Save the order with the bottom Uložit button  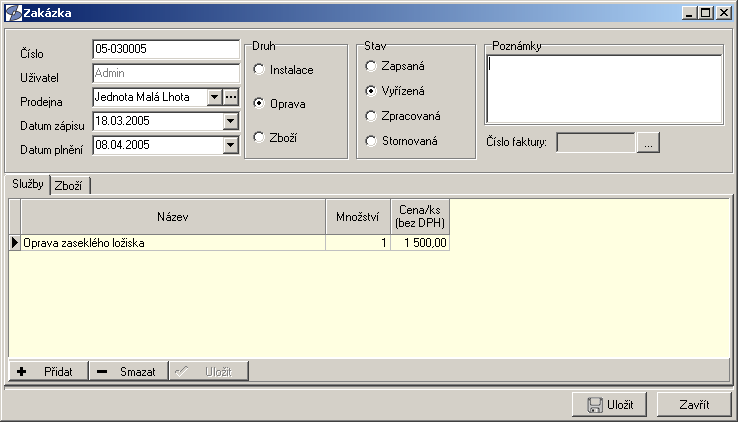(610, 405)
